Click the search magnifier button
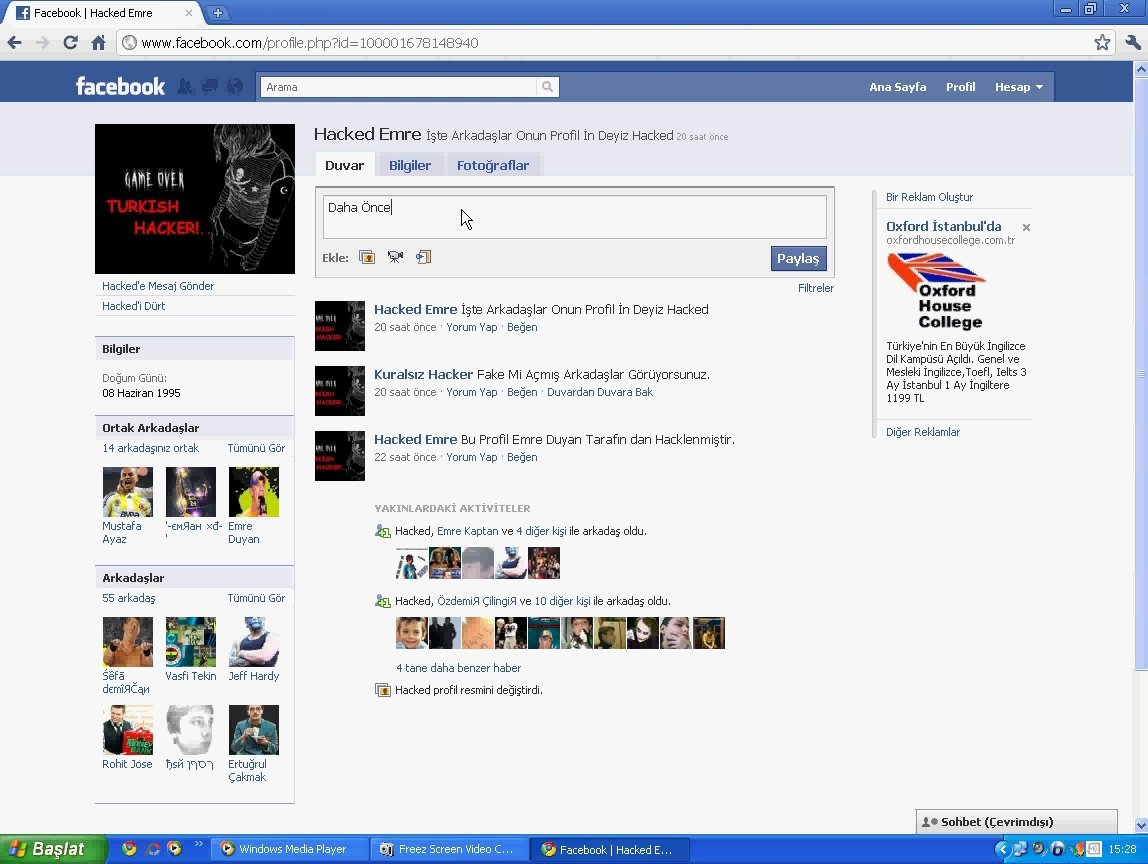This screenshot has height=864, width=1148. click(x=548, y=87)
